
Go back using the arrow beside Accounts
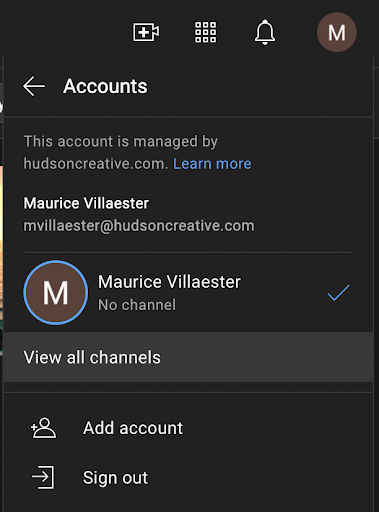pyautogui.click(x=34, y=86)
